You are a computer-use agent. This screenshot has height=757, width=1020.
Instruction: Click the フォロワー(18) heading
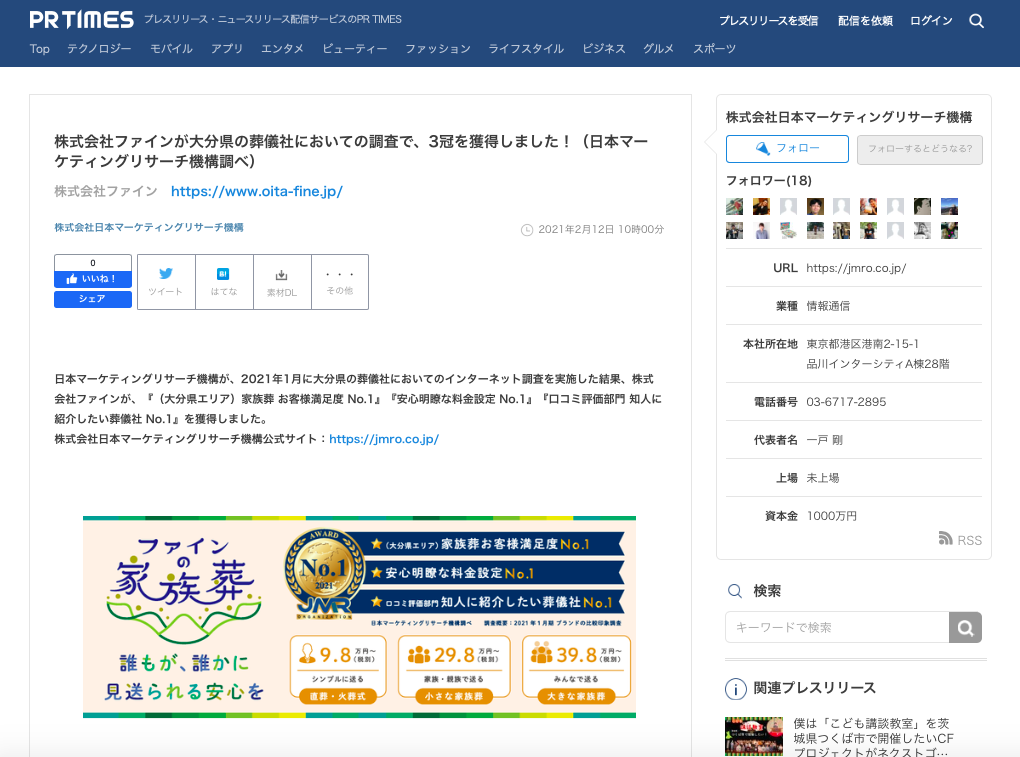[x=769, y=181]
